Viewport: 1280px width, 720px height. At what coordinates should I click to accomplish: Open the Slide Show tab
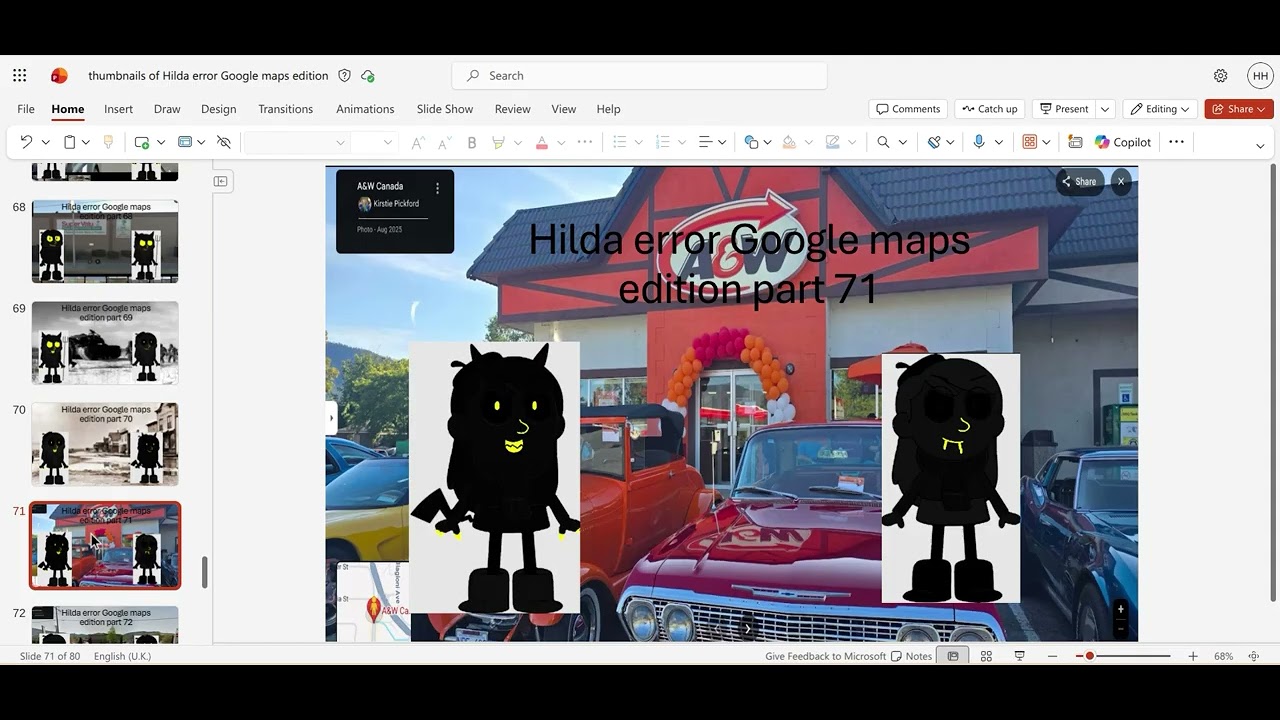[x=445, y=109]
